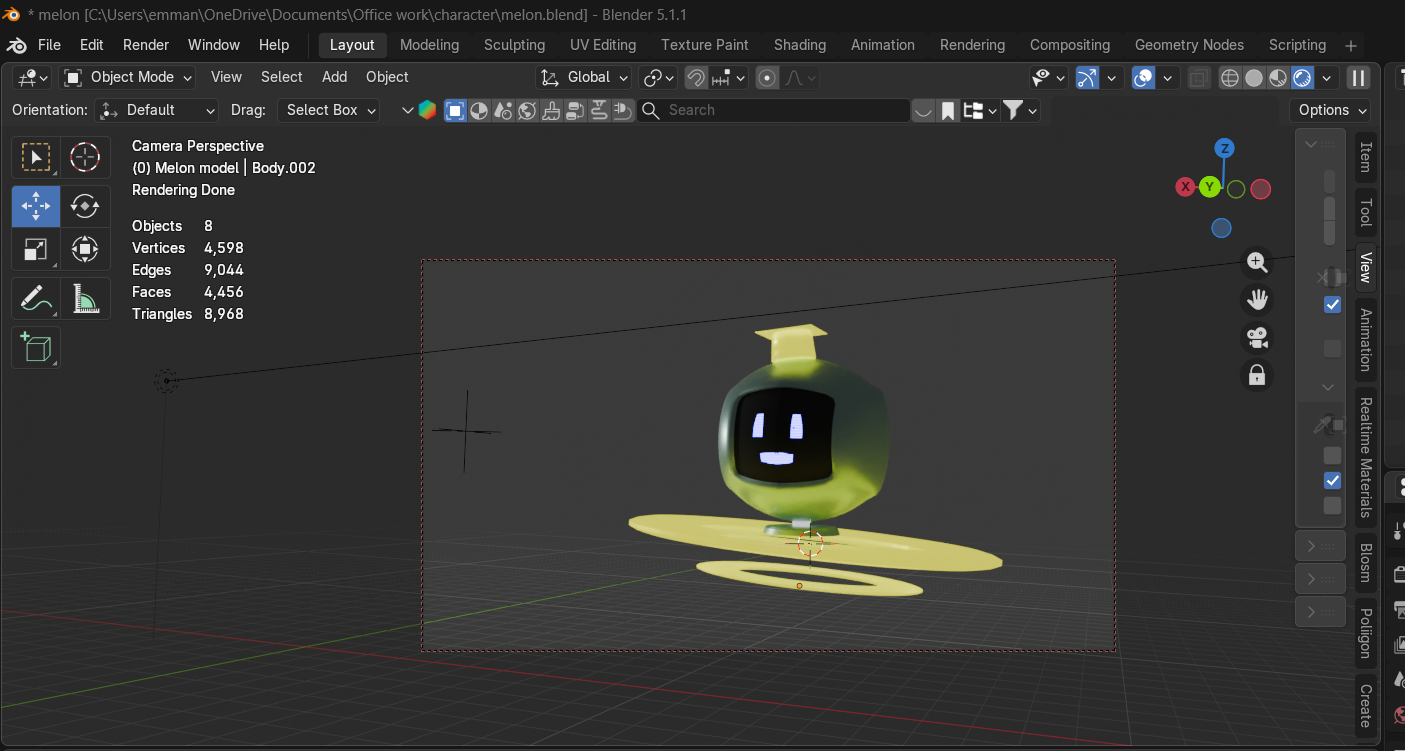Click the melon character's screen face

tap(784, 435)
